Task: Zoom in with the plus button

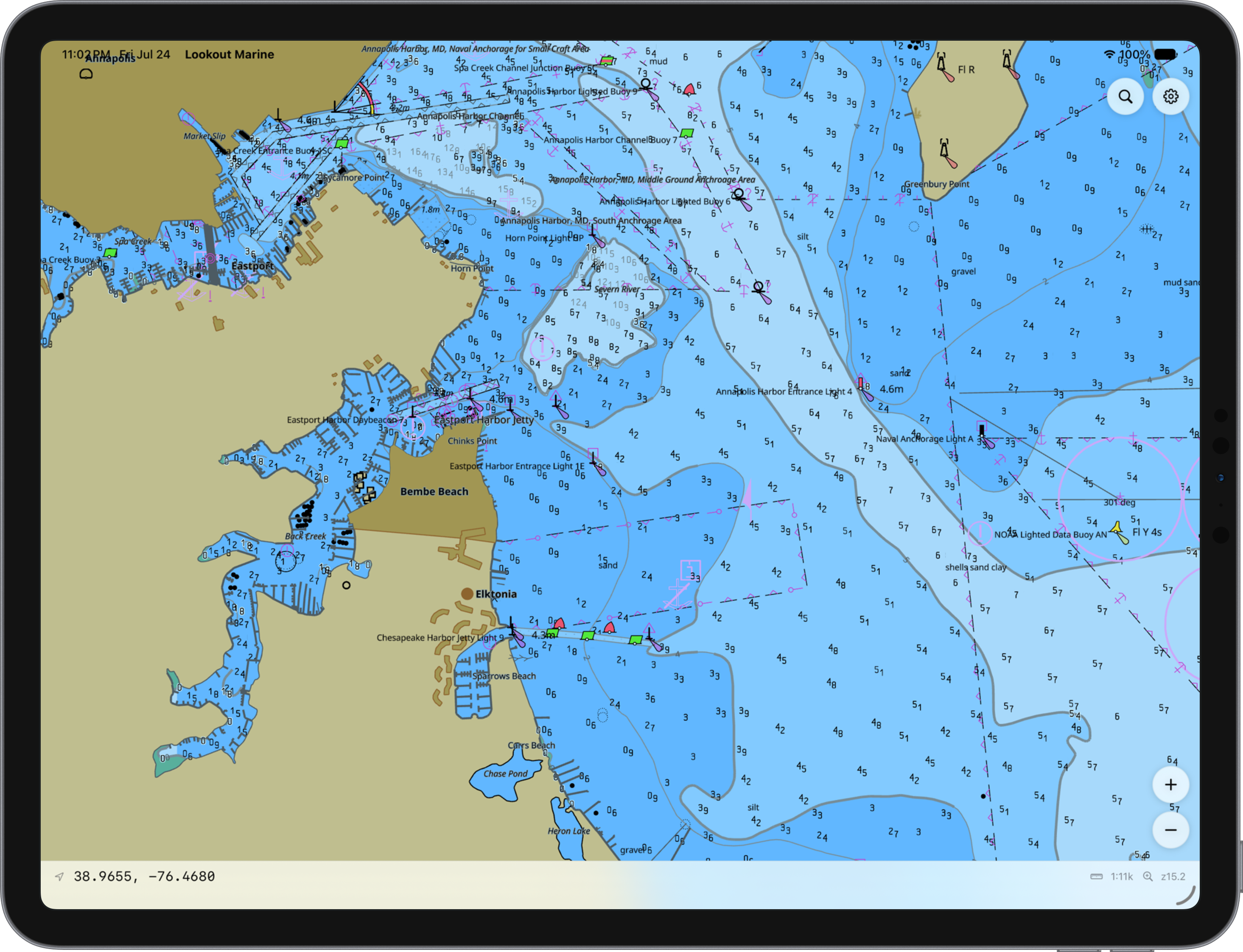Action: click(x=1170, y=785)
